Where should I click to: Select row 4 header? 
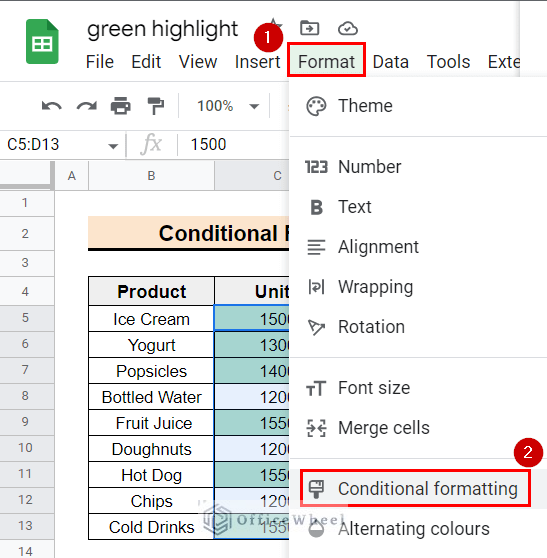coord(27,291)
